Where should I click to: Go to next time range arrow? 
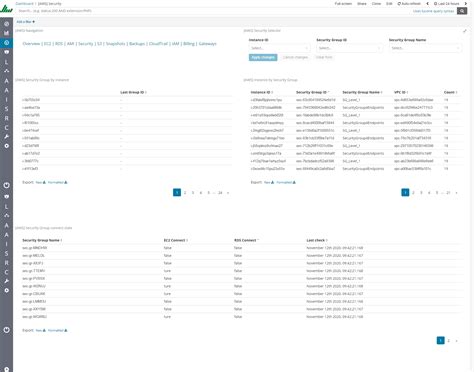(x=466, y=4)
